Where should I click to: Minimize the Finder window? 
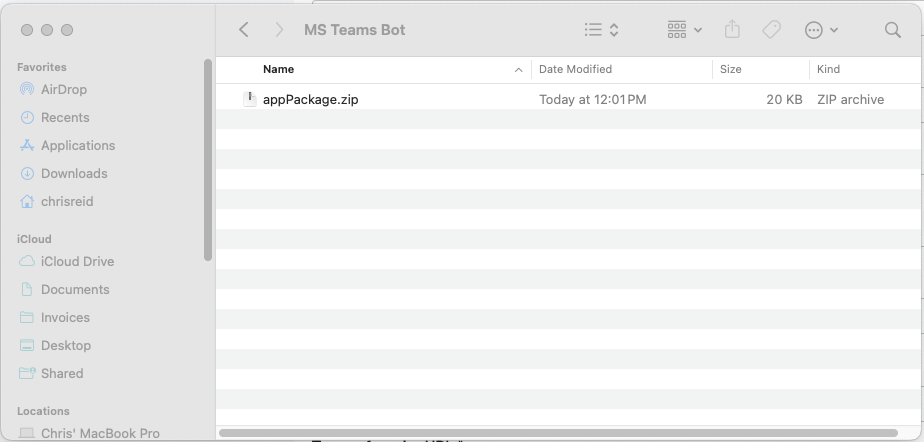(47, 30)
